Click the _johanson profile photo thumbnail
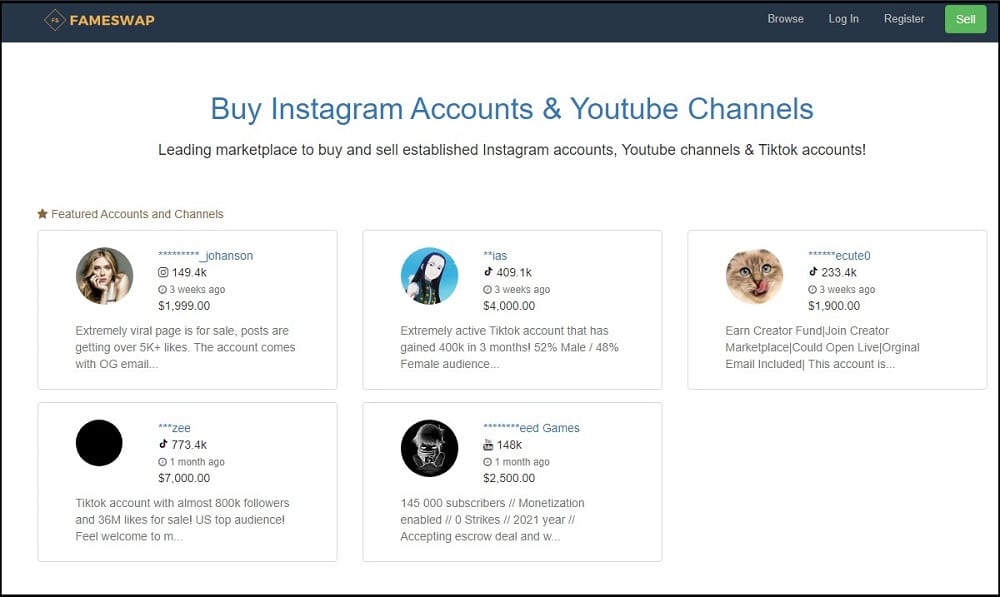Image resolution: width=1000 pixels, height=597 pixels. [105, 276]
